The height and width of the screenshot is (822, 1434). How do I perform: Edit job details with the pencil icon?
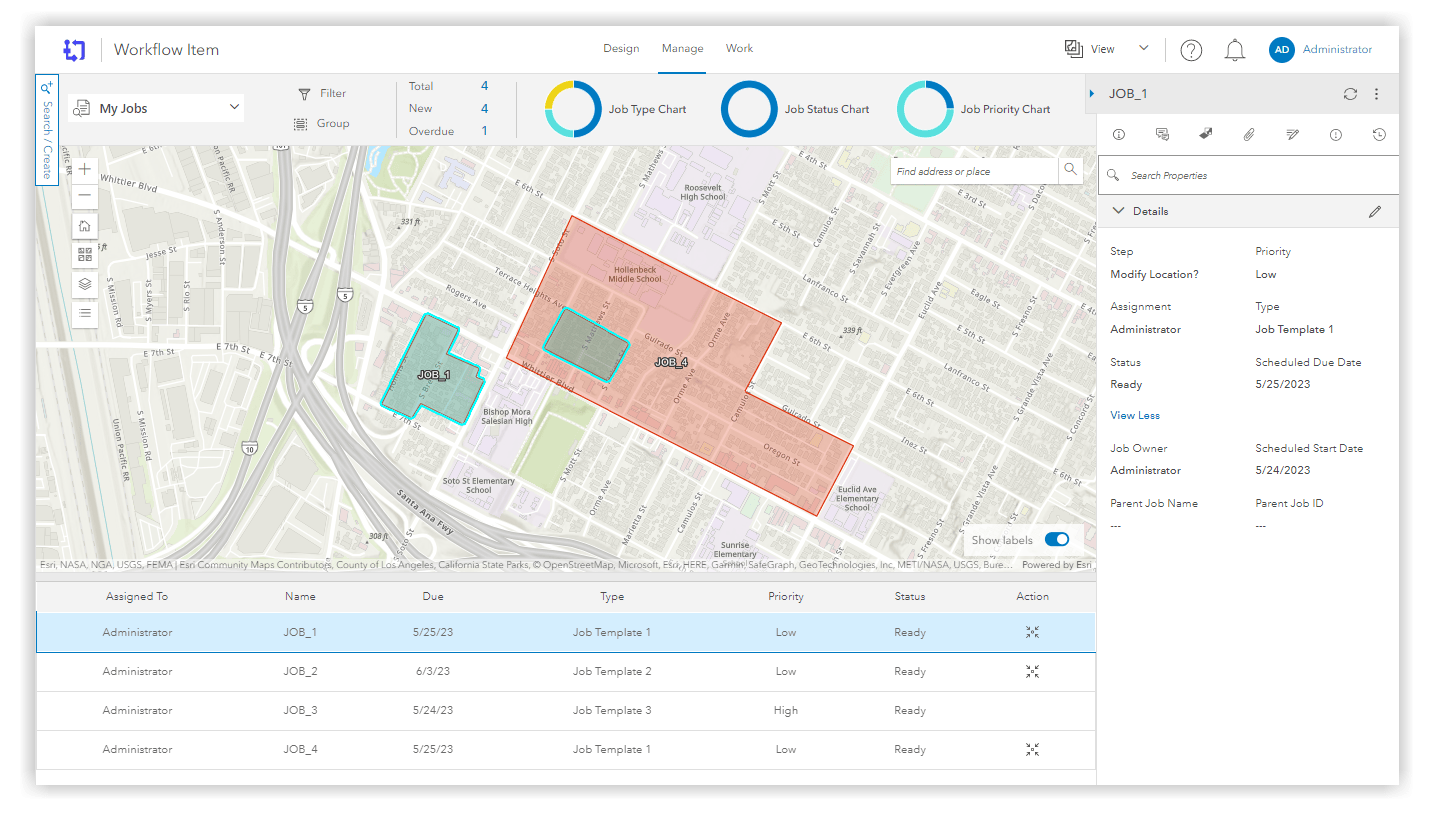point(1376,212)
